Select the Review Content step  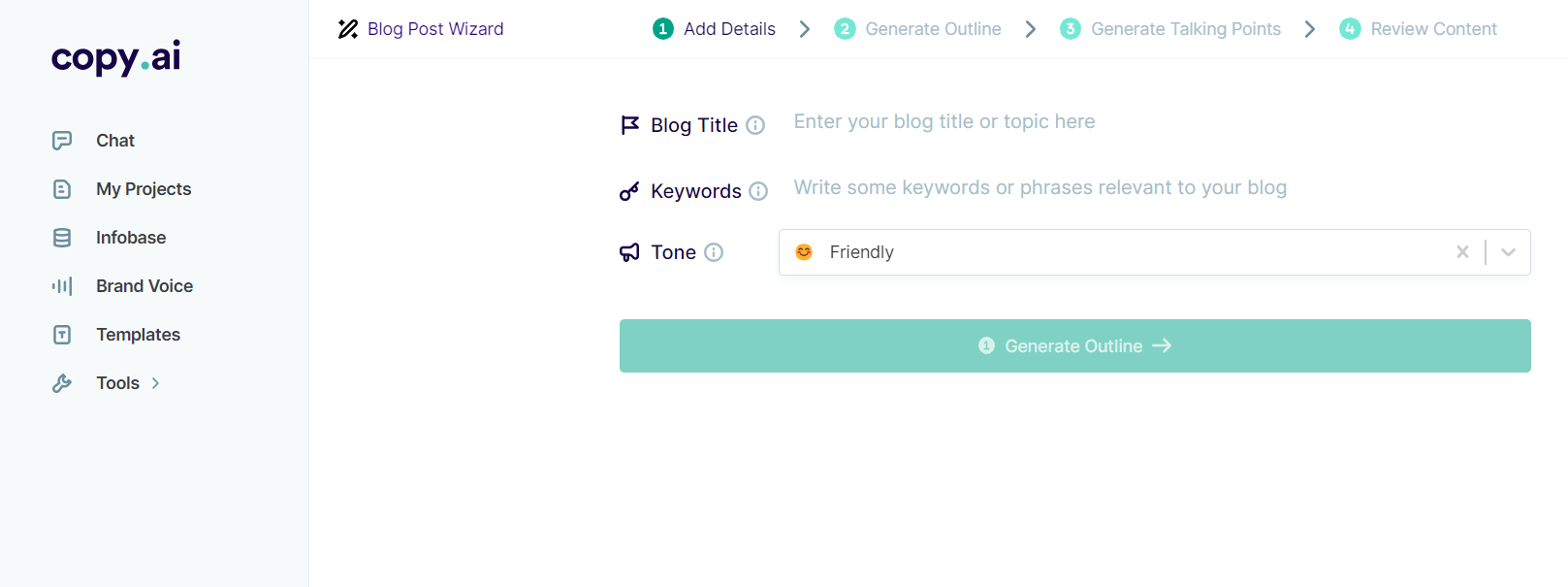(1418, 29)
